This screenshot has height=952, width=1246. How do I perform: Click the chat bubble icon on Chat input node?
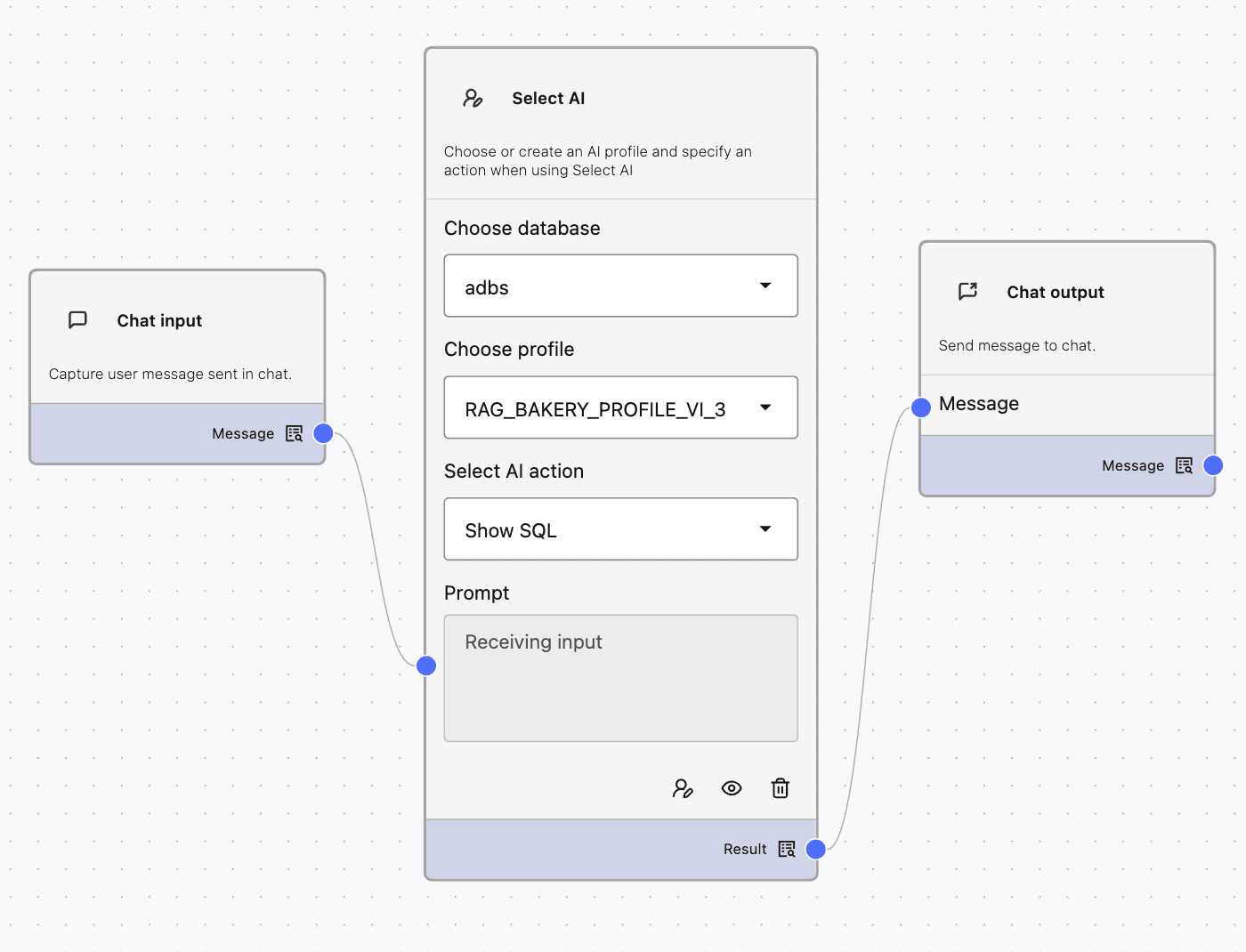[78, 320]
